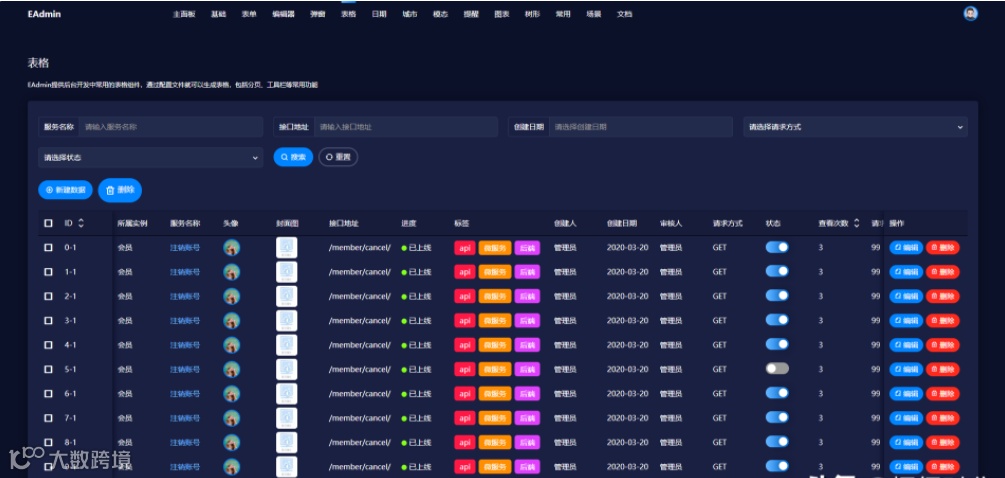
Task: Click the red 删除 button in row 0-1
Action: click(x=943, y=247)
